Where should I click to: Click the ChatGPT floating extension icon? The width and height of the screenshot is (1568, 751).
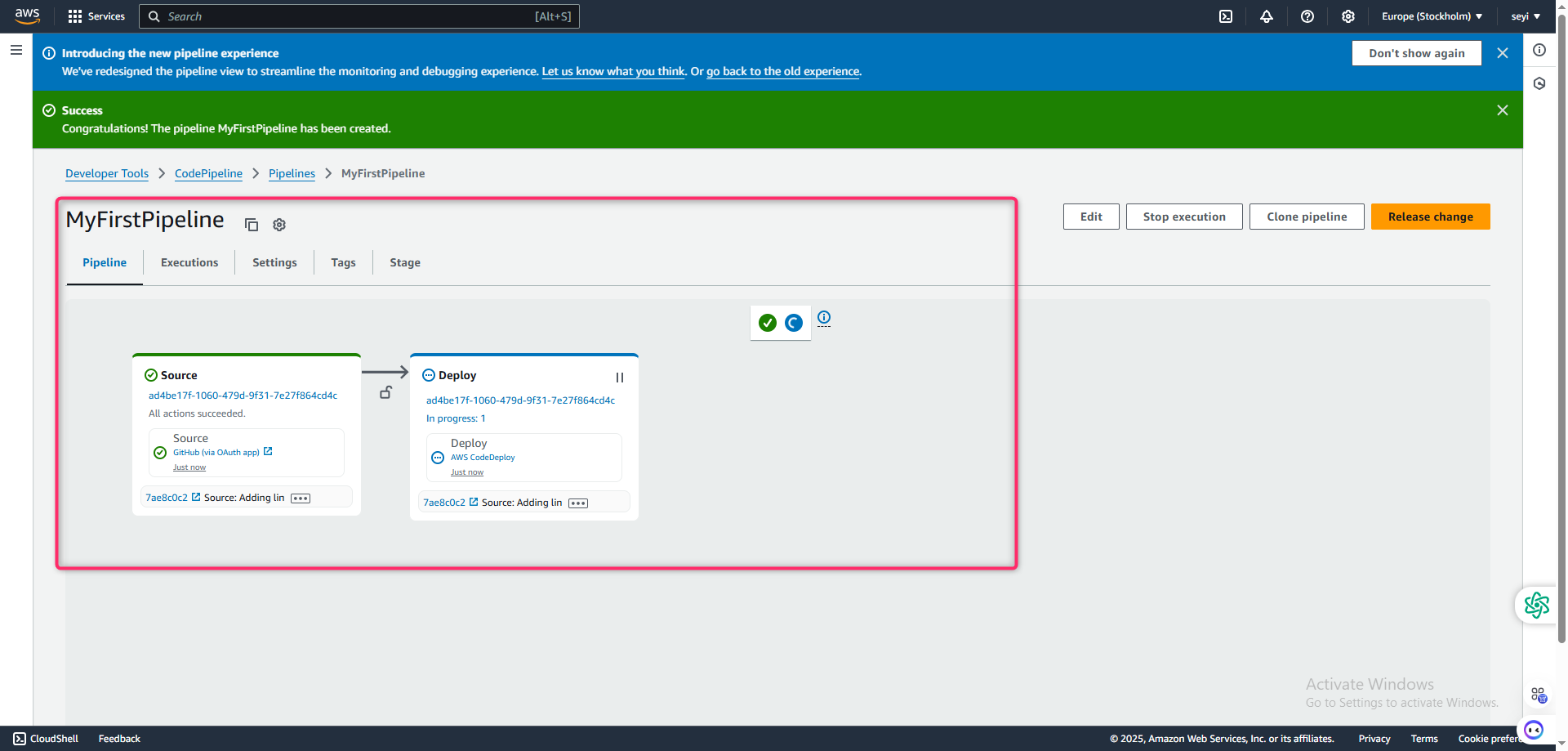[1536, 606]
